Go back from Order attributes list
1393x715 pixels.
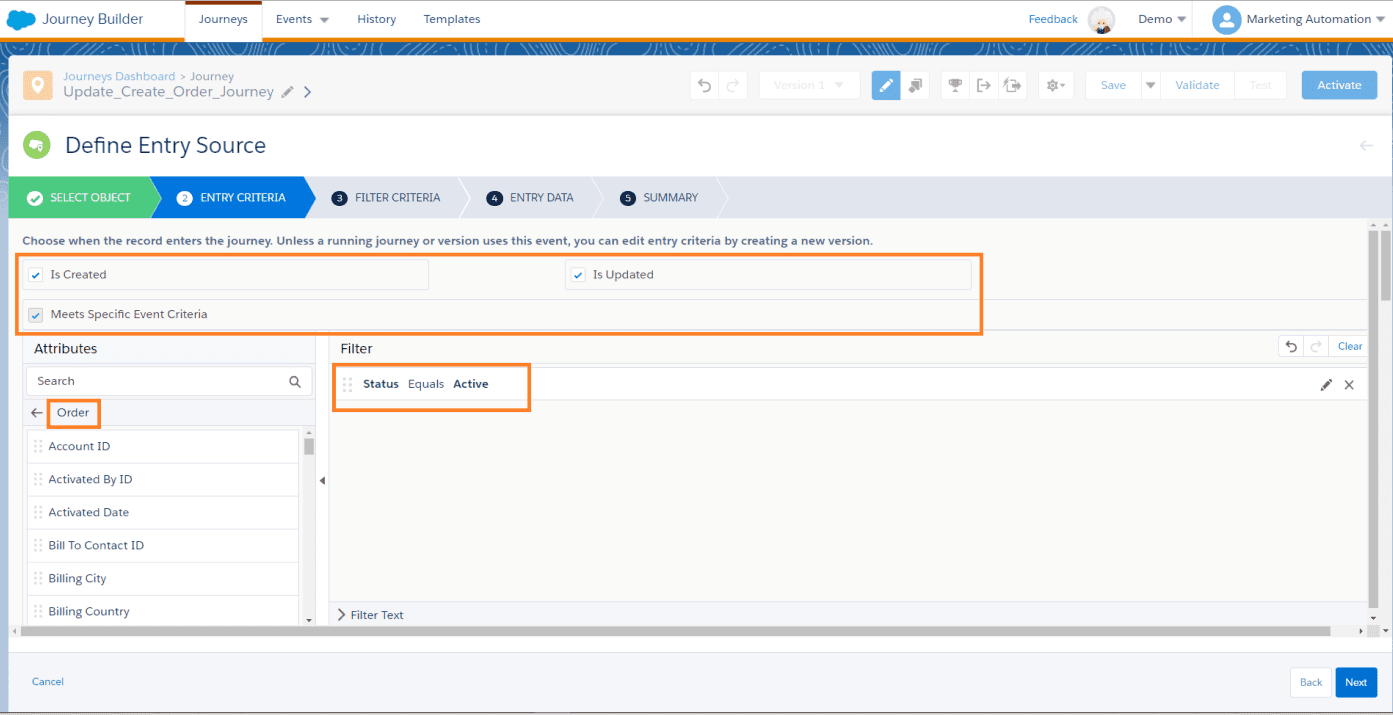click(37, 413)
